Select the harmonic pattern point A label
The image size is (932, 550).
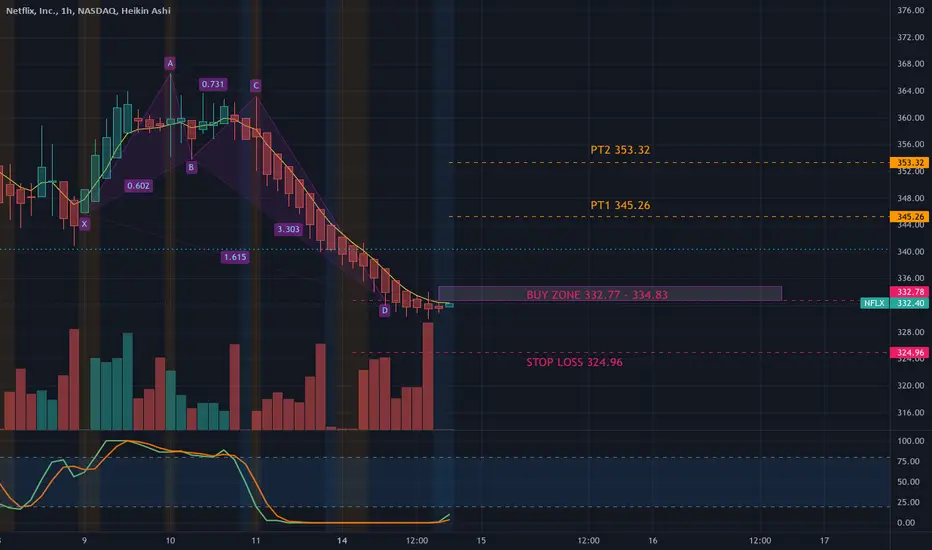(170, 63)
